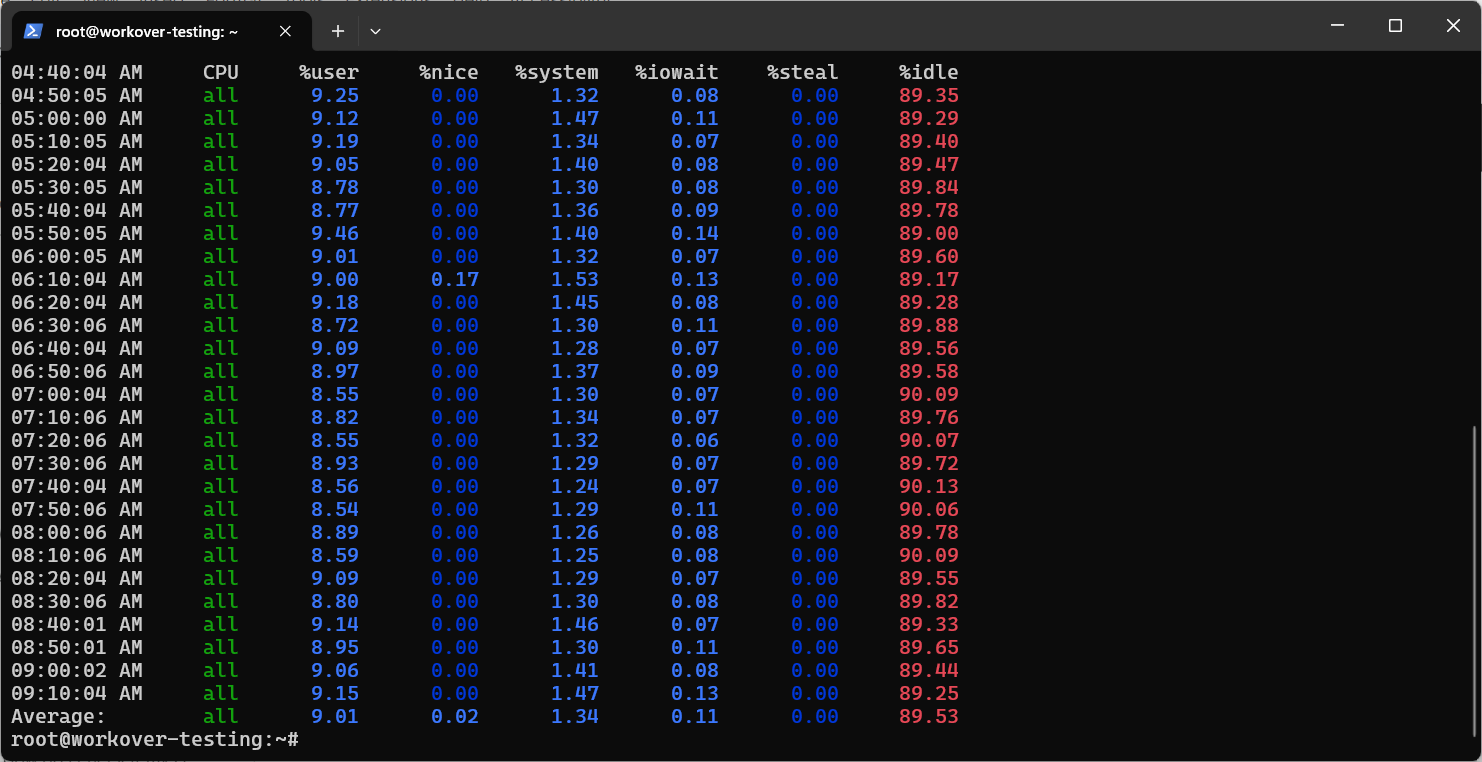The width and height of the screenshot is (1482, 762).
Task: Click the empty title bar area
Action: coord(800,27)
